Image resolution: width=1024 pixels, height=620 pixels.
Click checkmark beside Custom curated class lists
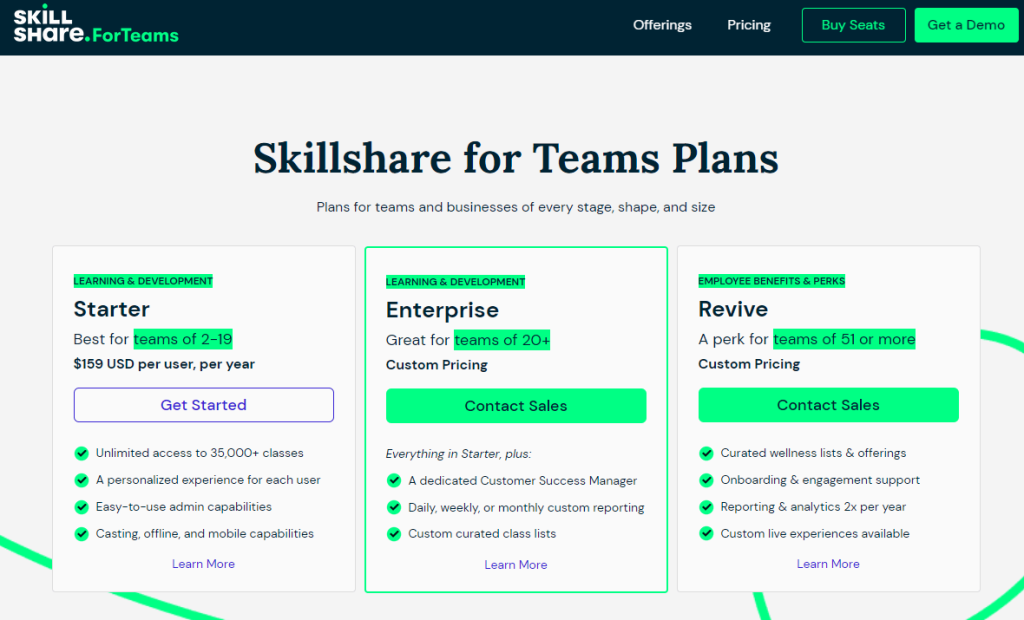tap(394, 534)
